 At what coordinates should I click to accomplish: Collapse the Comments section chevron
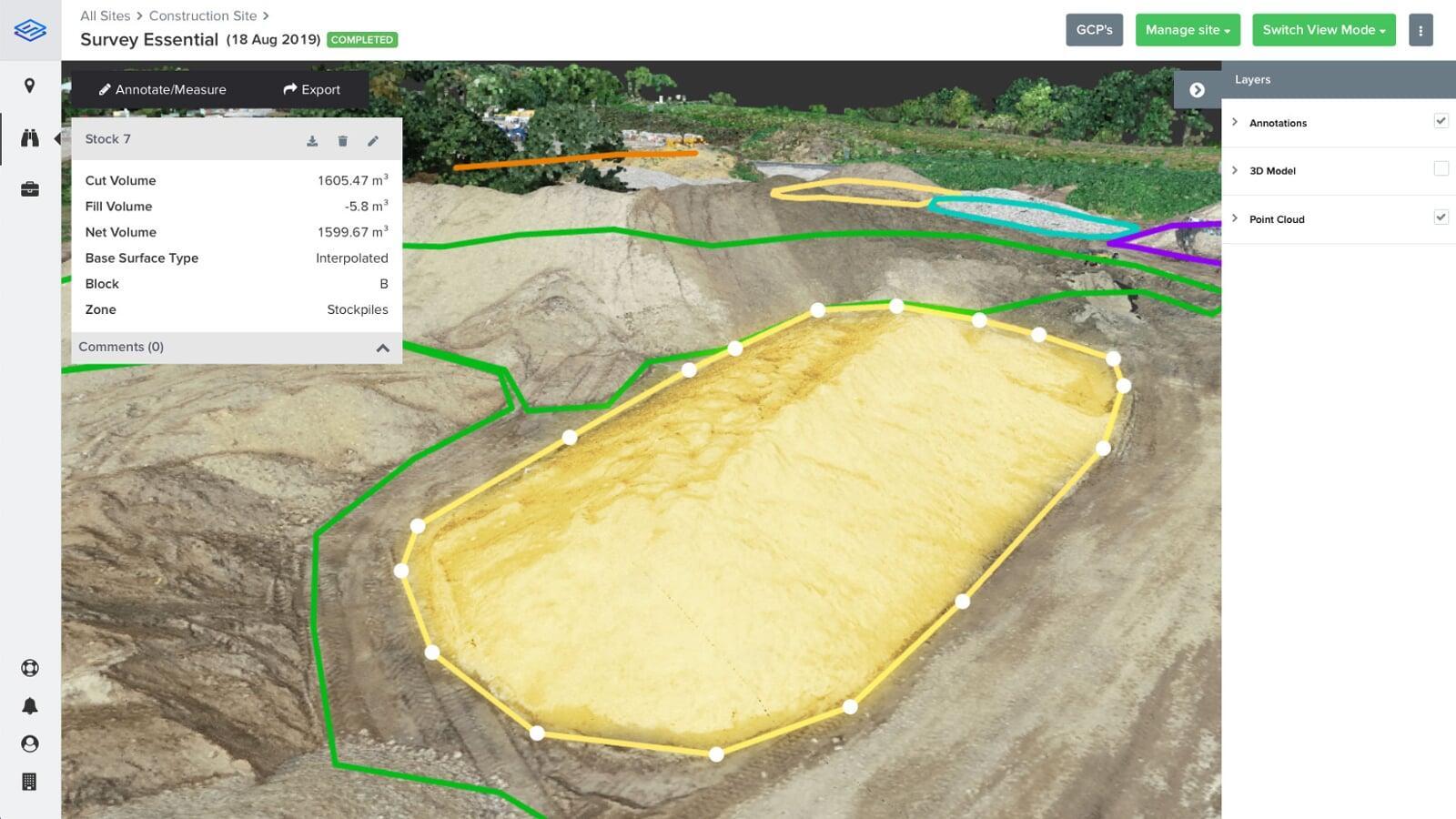(382, 348)
